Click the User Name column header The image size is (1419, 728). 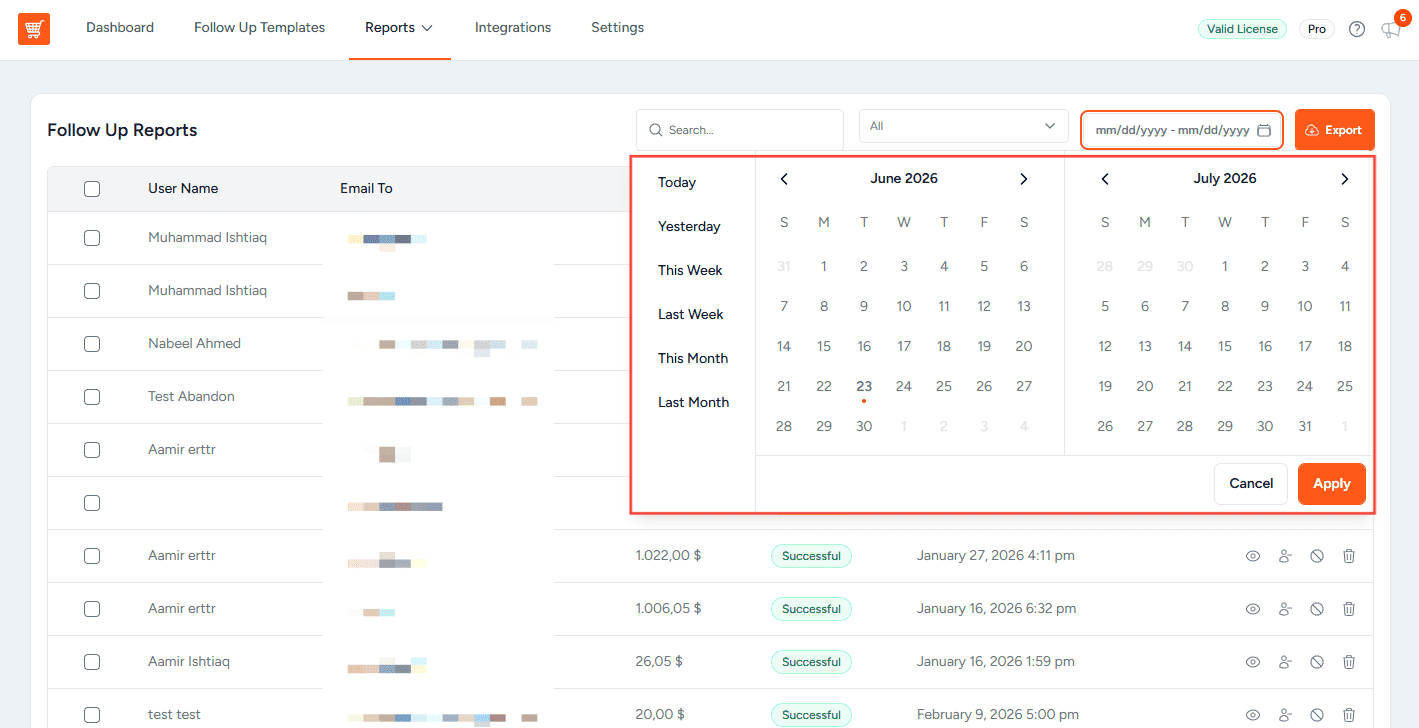(x=183, y=189)
